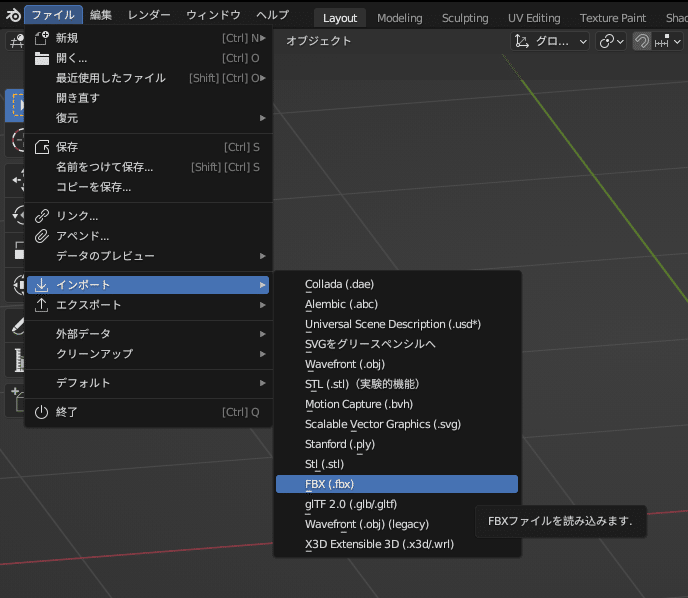The height and width of the screenshot is (598, 688).
Task: Click the power icon beside 終了
Action: 42,412
